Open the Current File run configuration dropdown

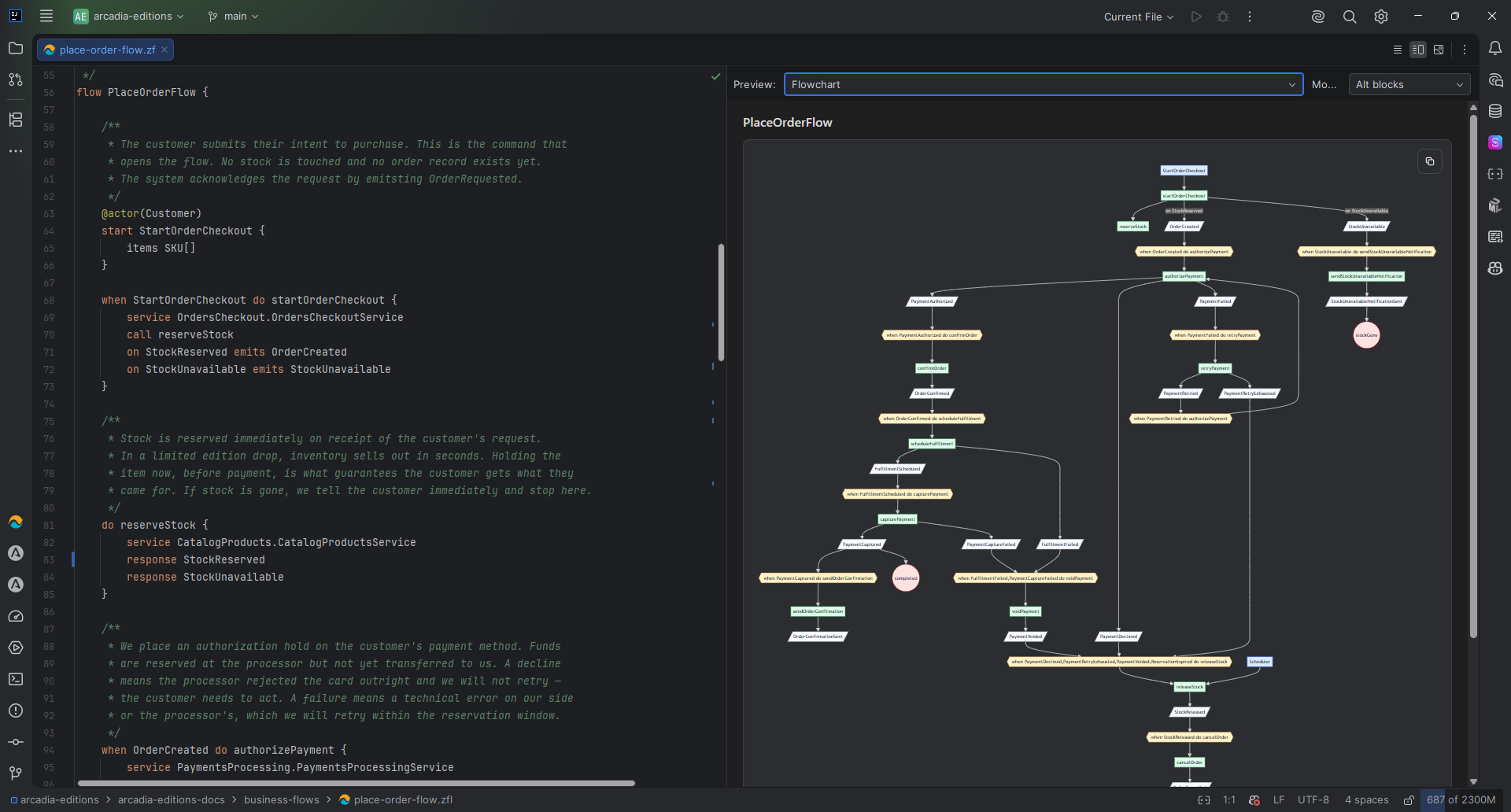click(1139, 17)
